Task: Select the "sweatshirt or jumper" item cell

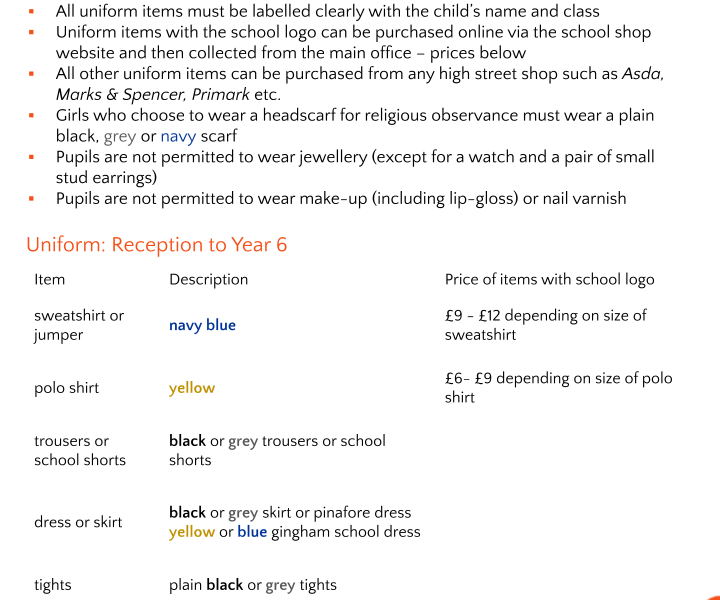Action: [x=79, y=325]
